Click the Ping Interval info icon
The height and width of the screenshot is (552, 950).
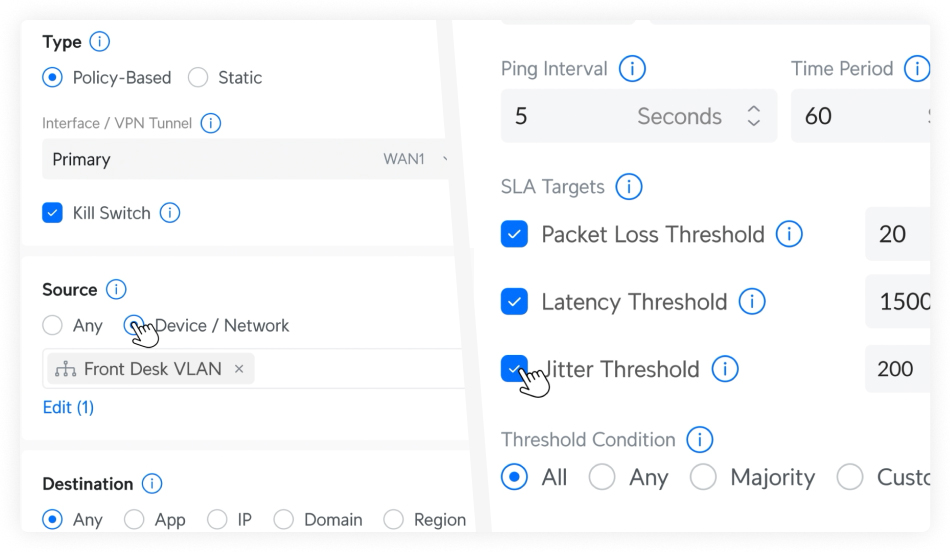coord(632,69)
